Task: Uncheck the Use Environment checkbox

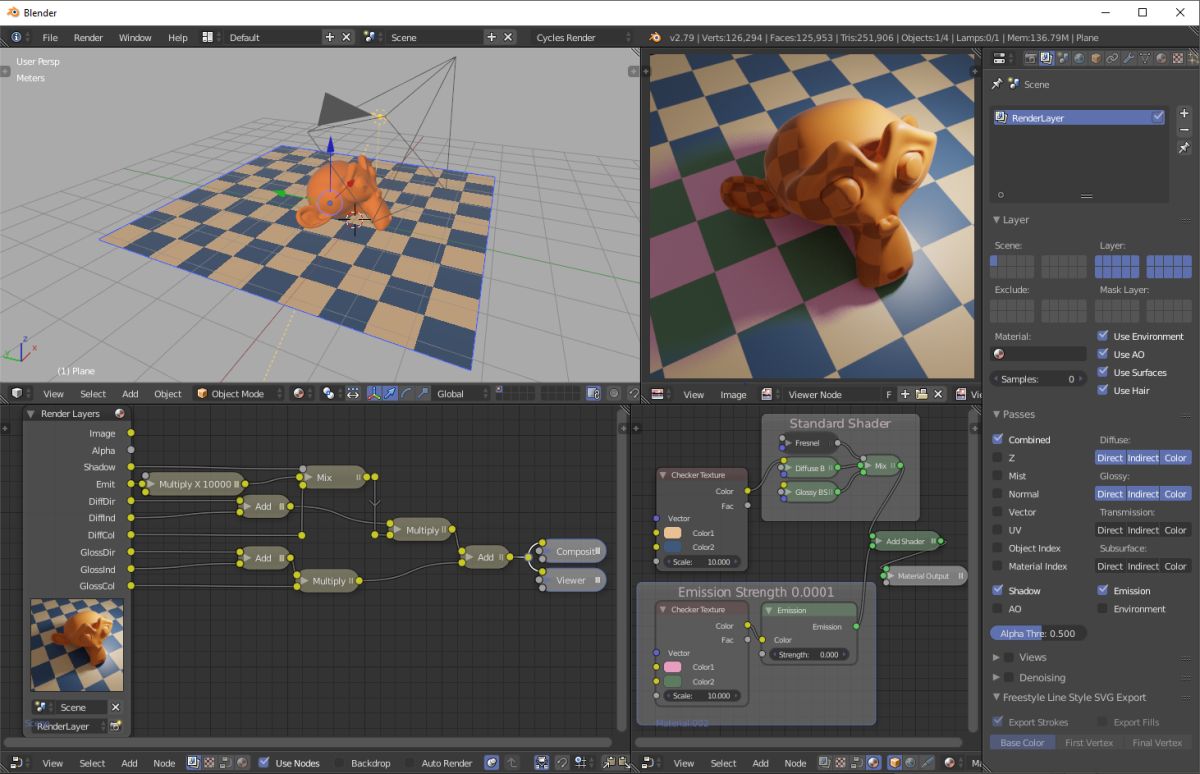Action: (1103, 336)
